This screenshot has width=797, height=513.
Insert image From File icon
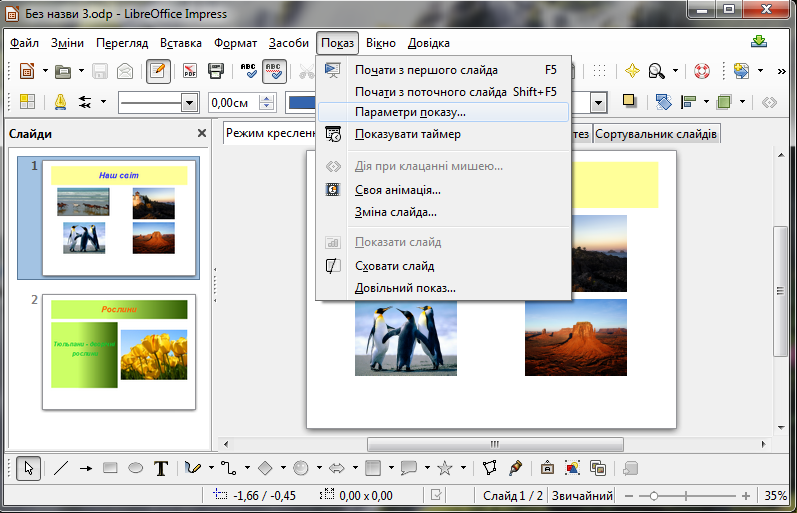pos(572,468)
